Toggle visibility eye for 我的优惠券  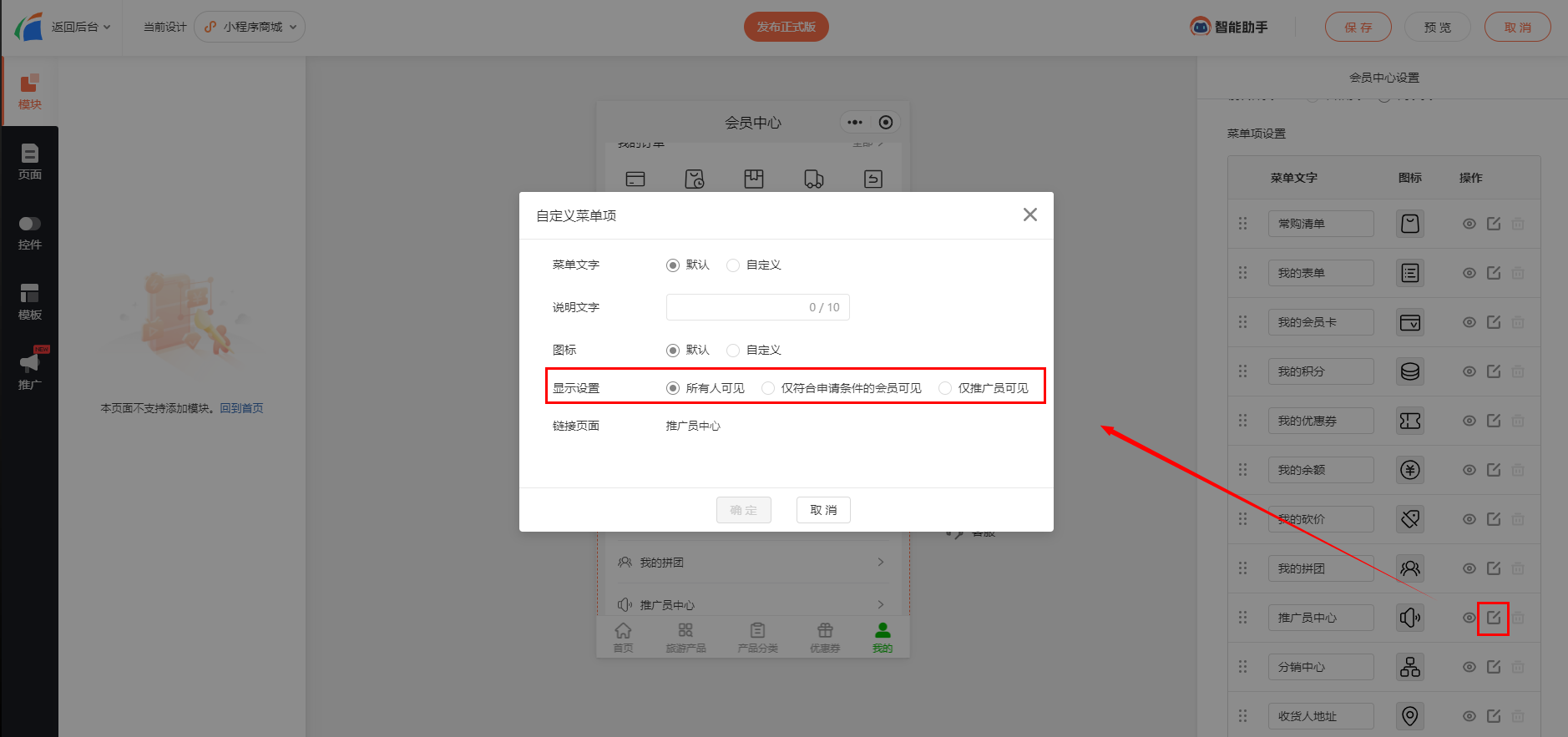point(1469,421)
